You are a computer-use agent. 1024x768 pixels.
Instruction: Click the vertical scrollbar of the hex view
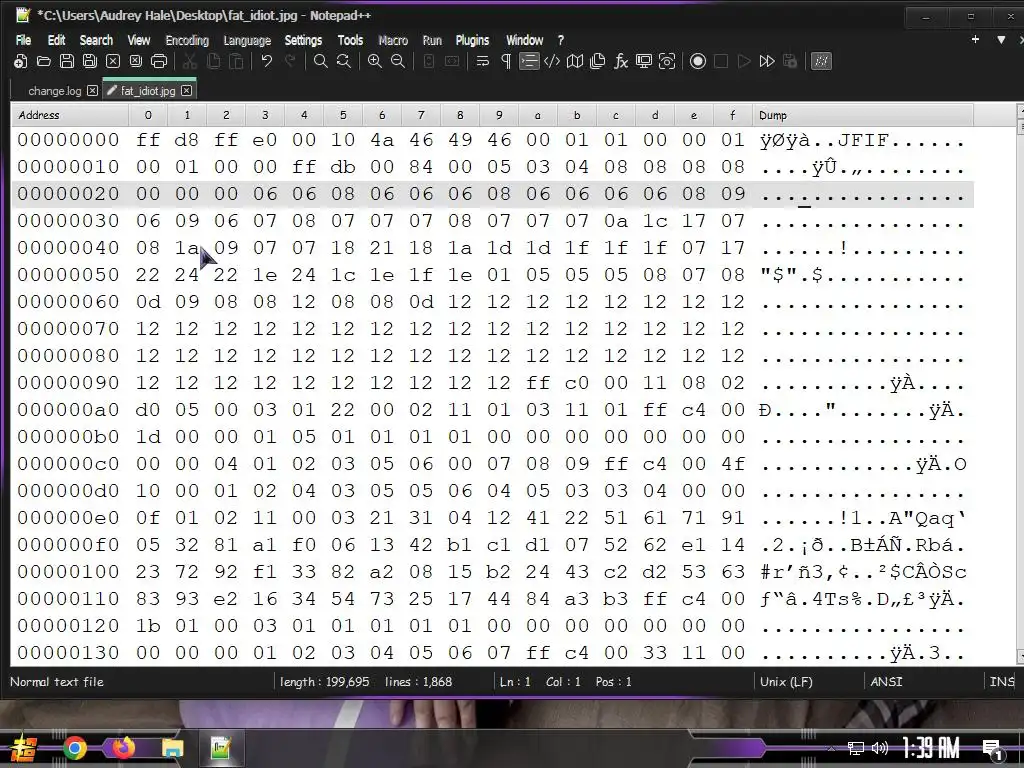coord(1019,385)
